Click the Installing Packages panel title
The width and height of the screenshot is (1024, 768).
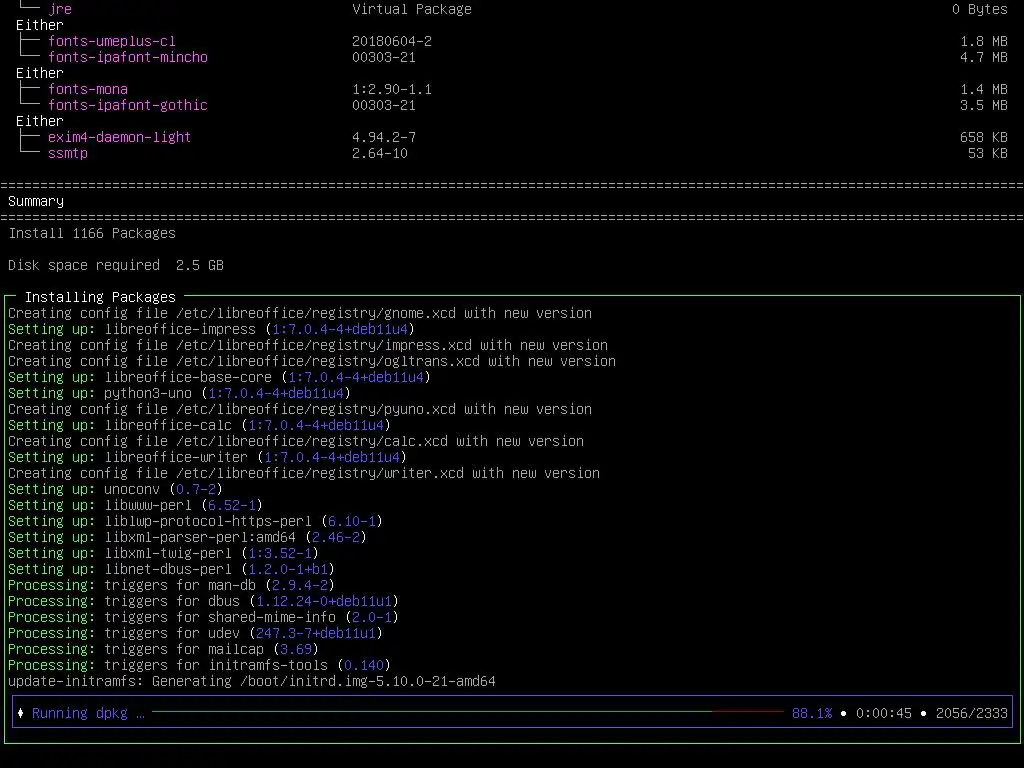pos(100,297)
